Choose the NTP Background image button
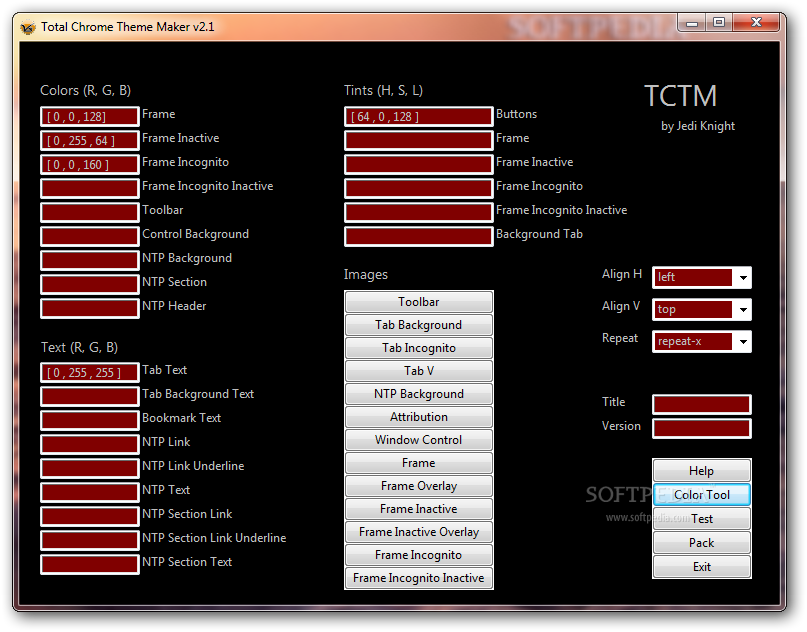This screenshot has width=807, height=632. pos(418,394)
